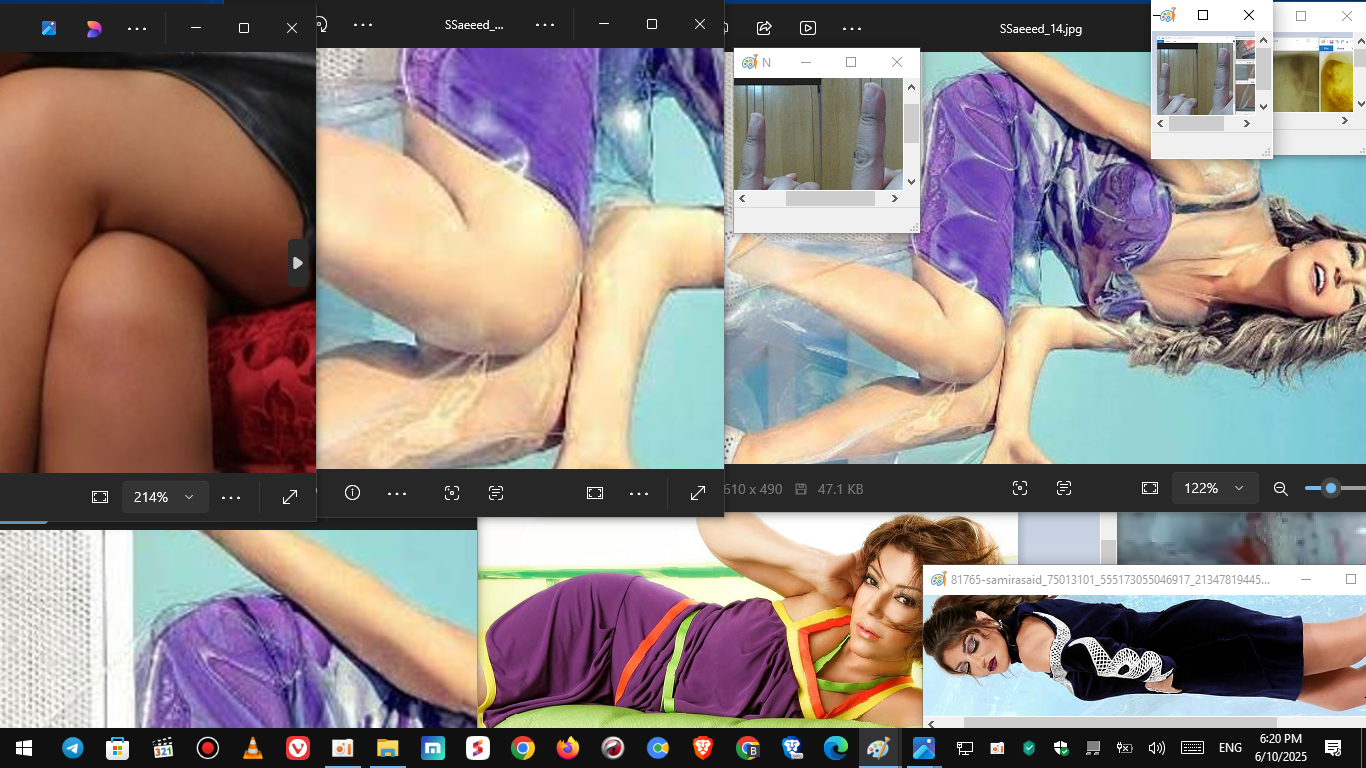Image resolution: width=1366 pixels, height=768 pixels.
Task: Click the ENG language indicator in system tray
Action: coord(1229,748)
